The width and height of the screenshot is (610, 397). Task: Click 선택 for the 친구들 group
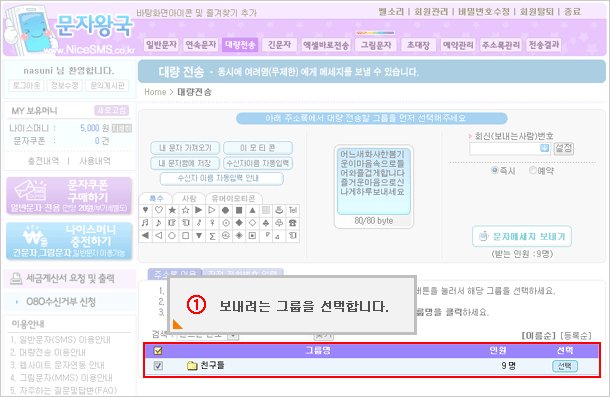pos(565,366)
